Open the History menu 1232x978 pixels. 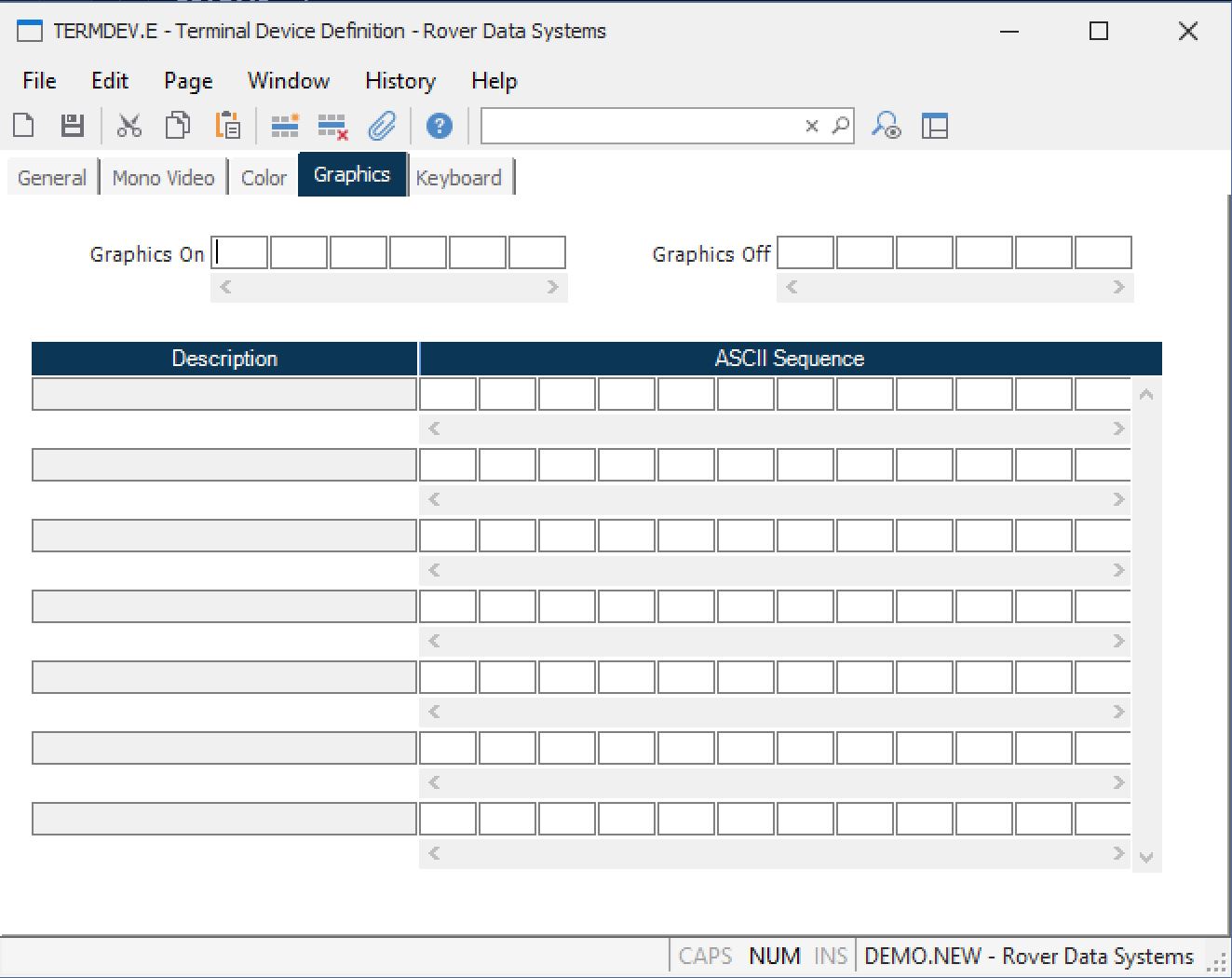tap(399, 81)
